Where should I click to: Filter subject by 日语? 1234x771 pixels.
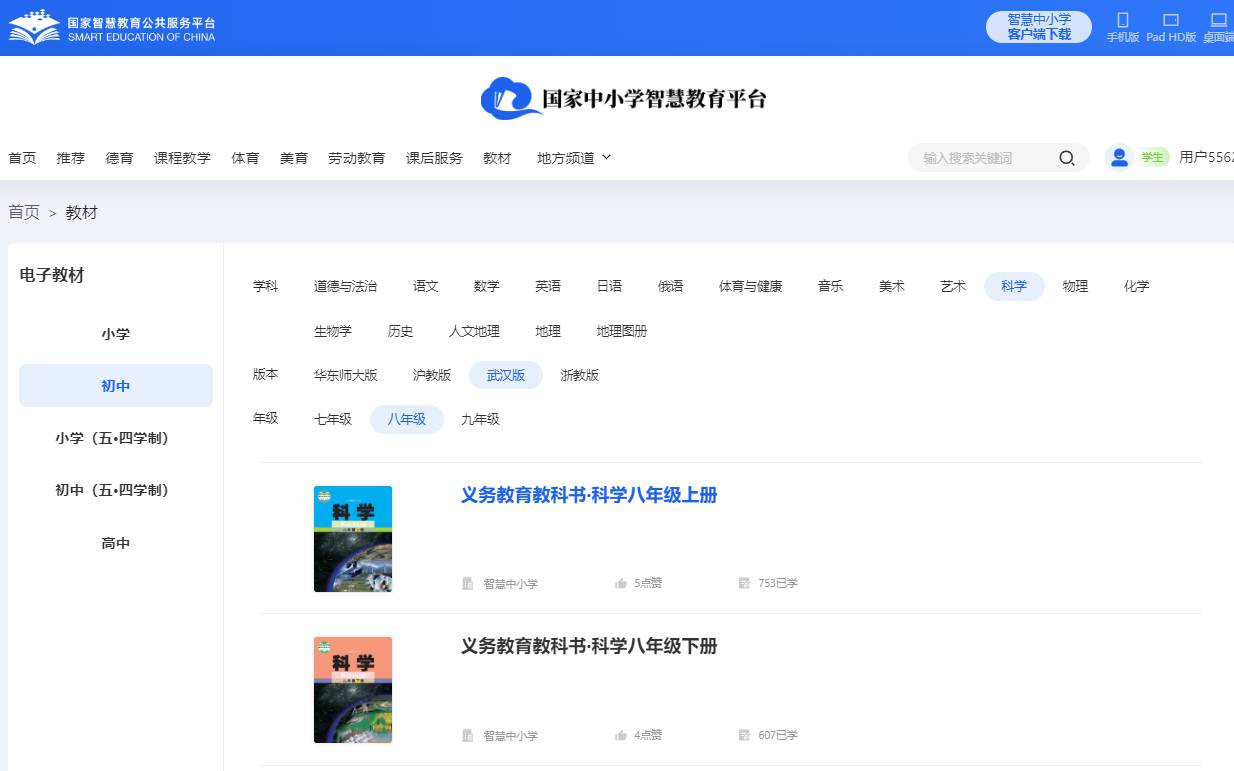[609, 286]
